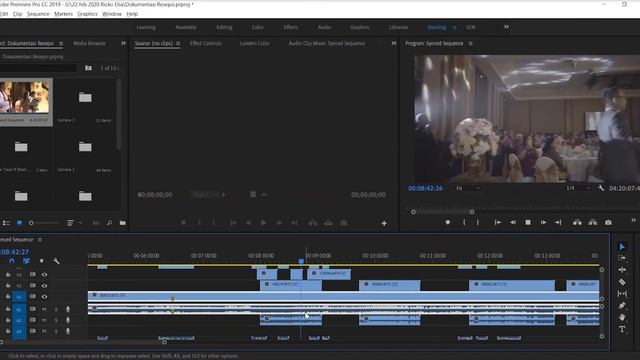Select the Slip tool
The width and height of the screenshot is (640, 360).
[622, 293]
